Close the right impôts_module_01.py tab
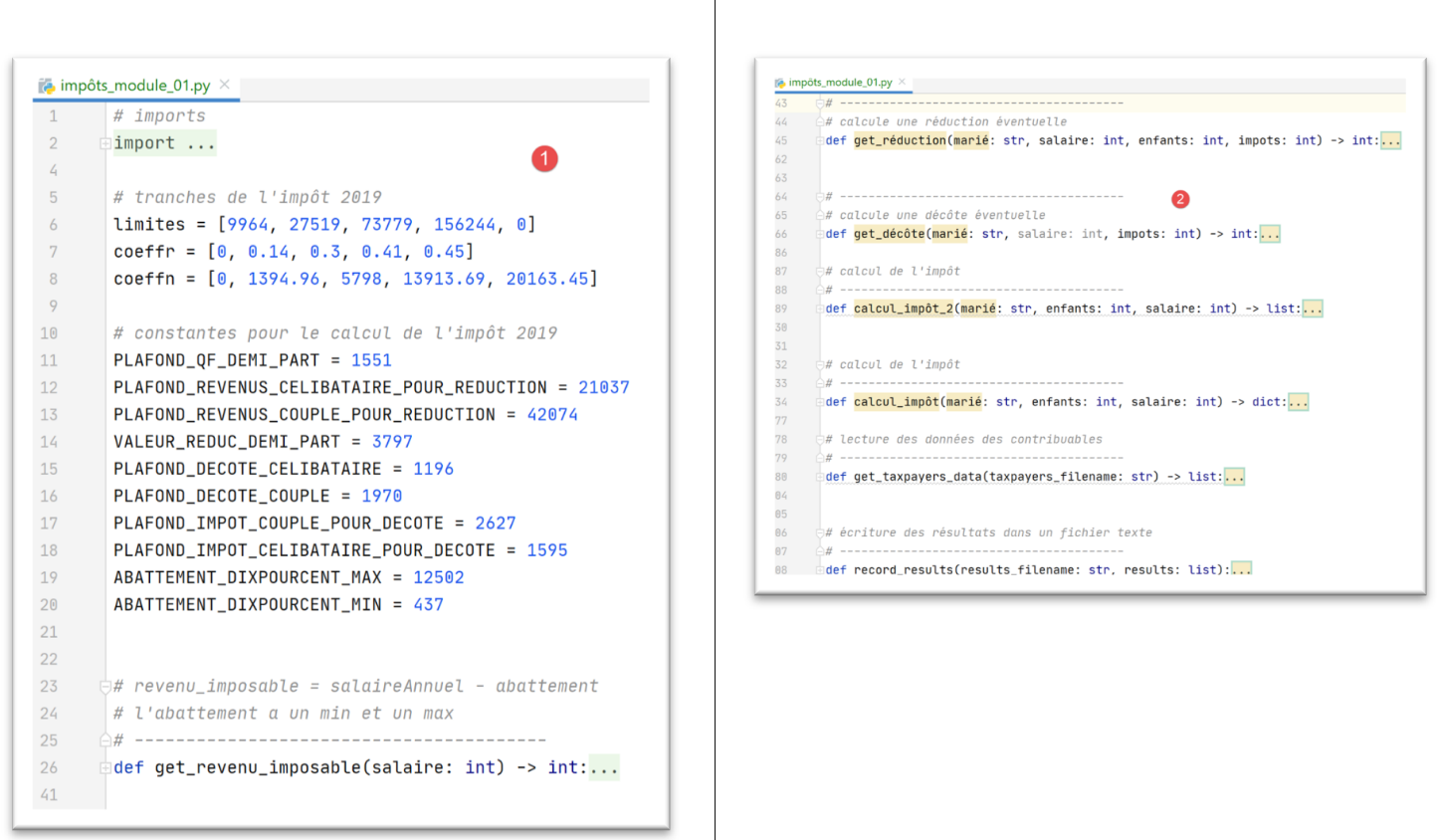The height and width of the screenshot is (840, 1441). click(x=903, y=82)
